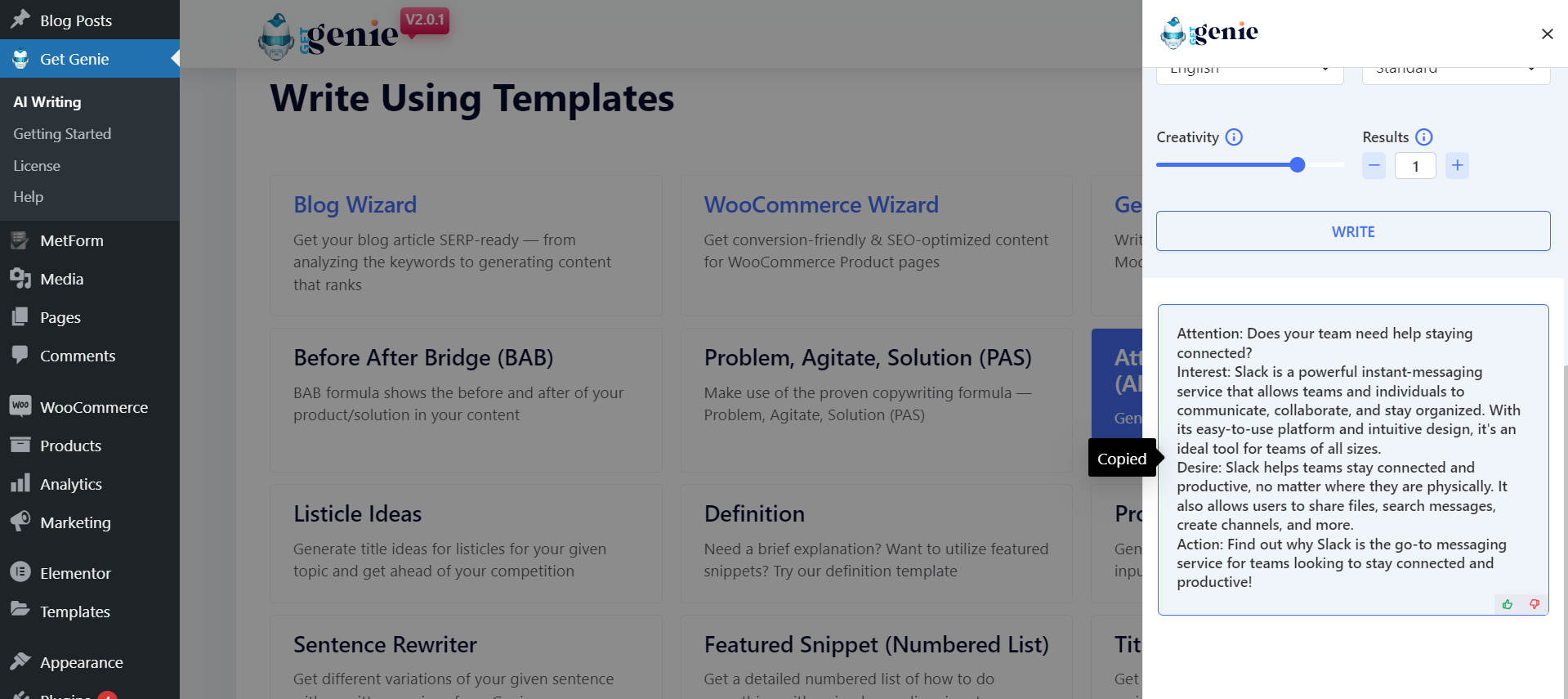Viewport: 1568px width, 699px height.
Task: Click the Creativity info icon
Action: [x=1234, y=137]
